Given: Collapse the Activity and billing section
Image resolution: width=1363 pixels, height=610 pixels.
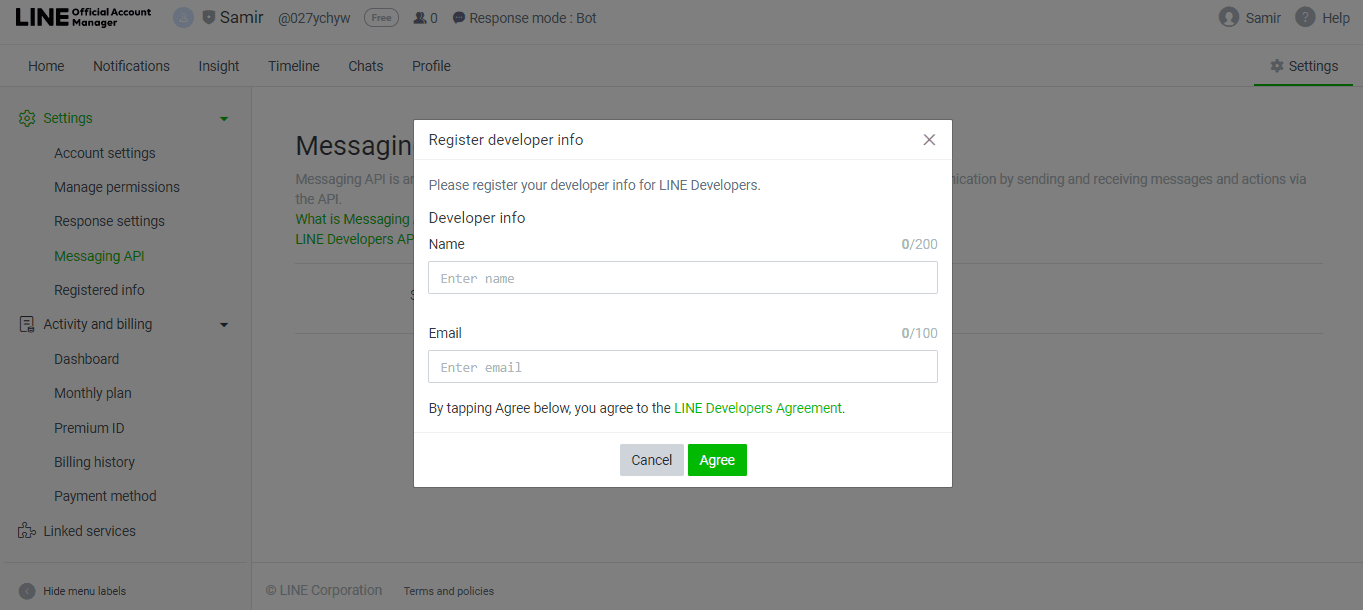Looking at the screenshot, I should click(224, 323).
